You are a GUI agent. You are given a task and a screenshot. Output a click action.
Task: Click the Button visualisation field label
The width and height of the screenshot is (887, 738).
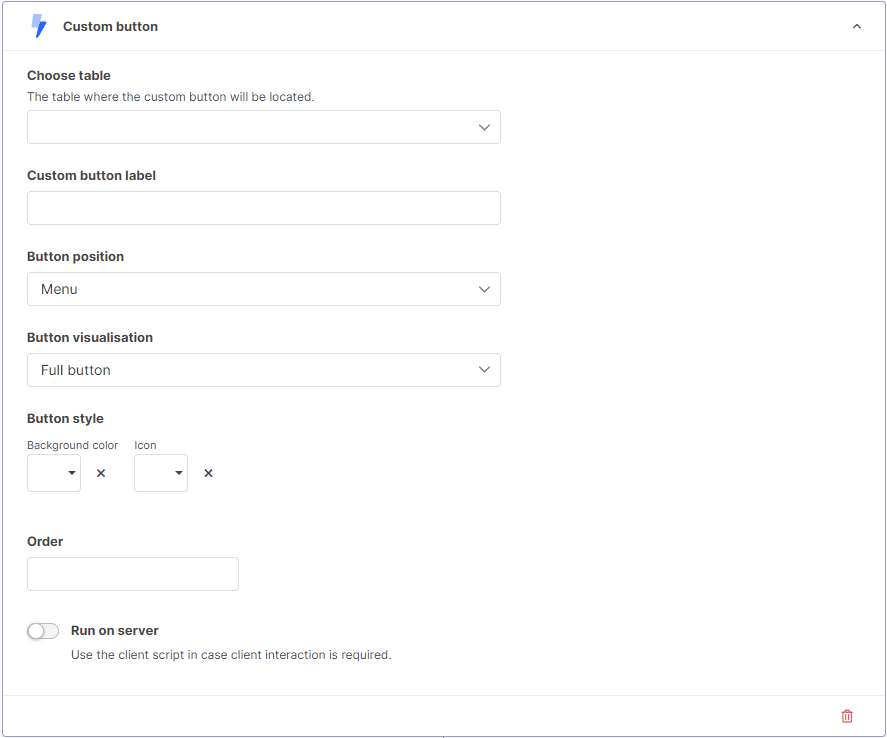[90, 337]
